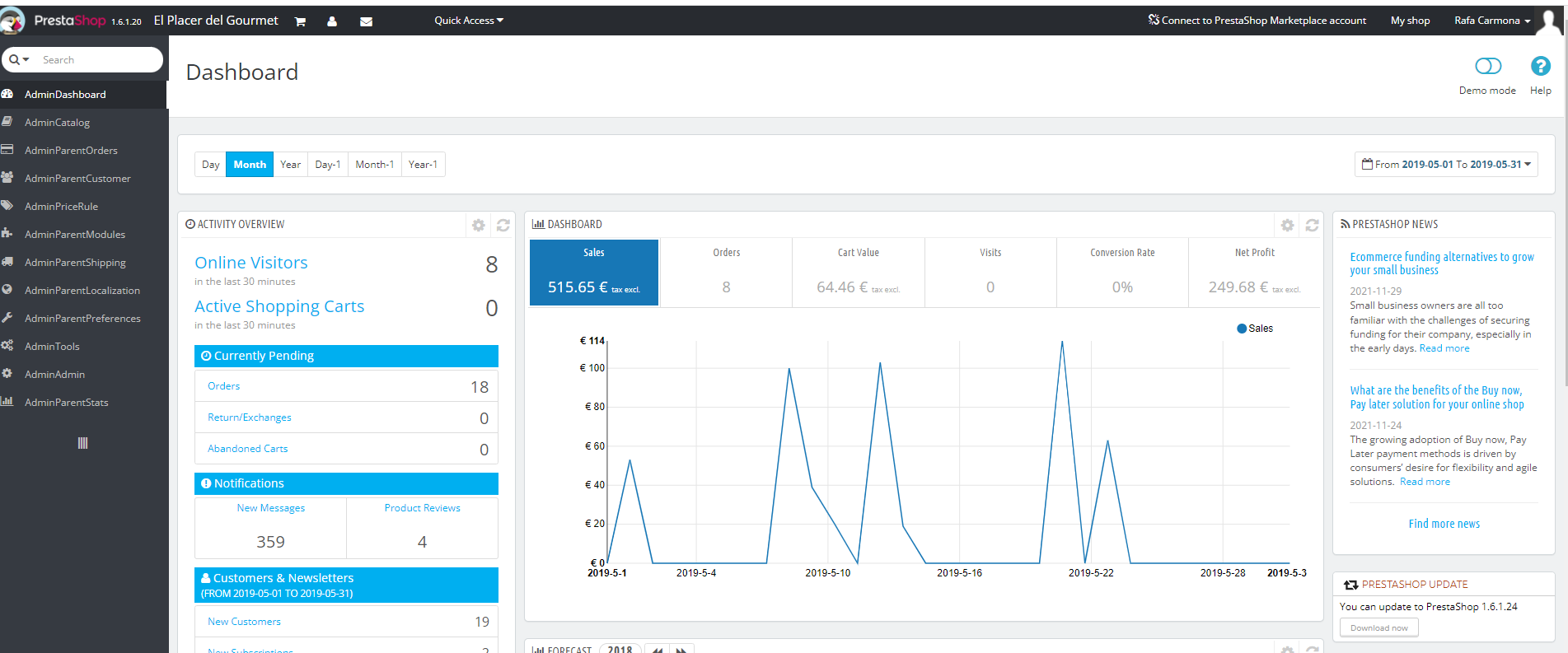Click the AdminParentCustomer group icon in sidebar
Image resolution: width=1568 pixels, height=653 pixels.
pyautogui.click(x=7, y=178)
